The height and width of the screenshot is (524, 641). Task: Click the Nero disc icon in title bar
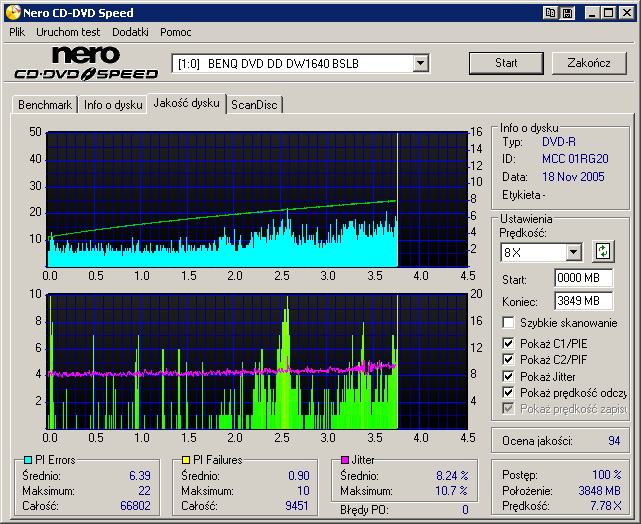(x=13, y=13)
